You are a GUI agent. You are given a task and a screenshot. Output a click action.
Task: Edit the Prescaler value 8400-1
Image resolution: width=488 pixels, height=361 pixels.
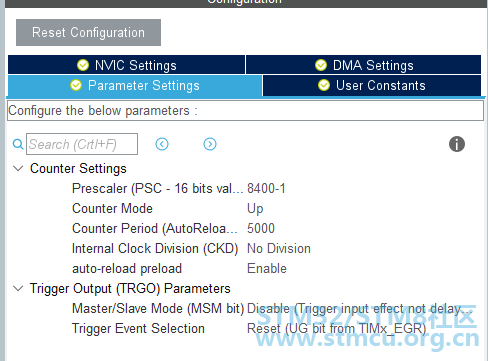tap(266, 189)
